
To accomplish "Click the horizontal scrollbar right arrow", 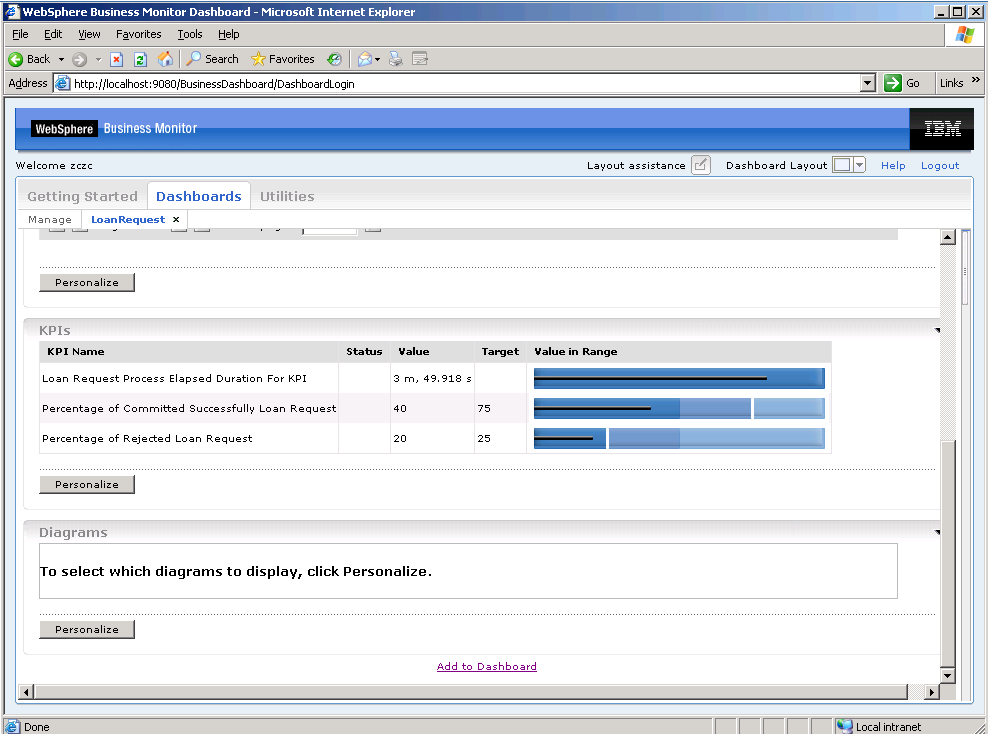I will tap(932, 692).
